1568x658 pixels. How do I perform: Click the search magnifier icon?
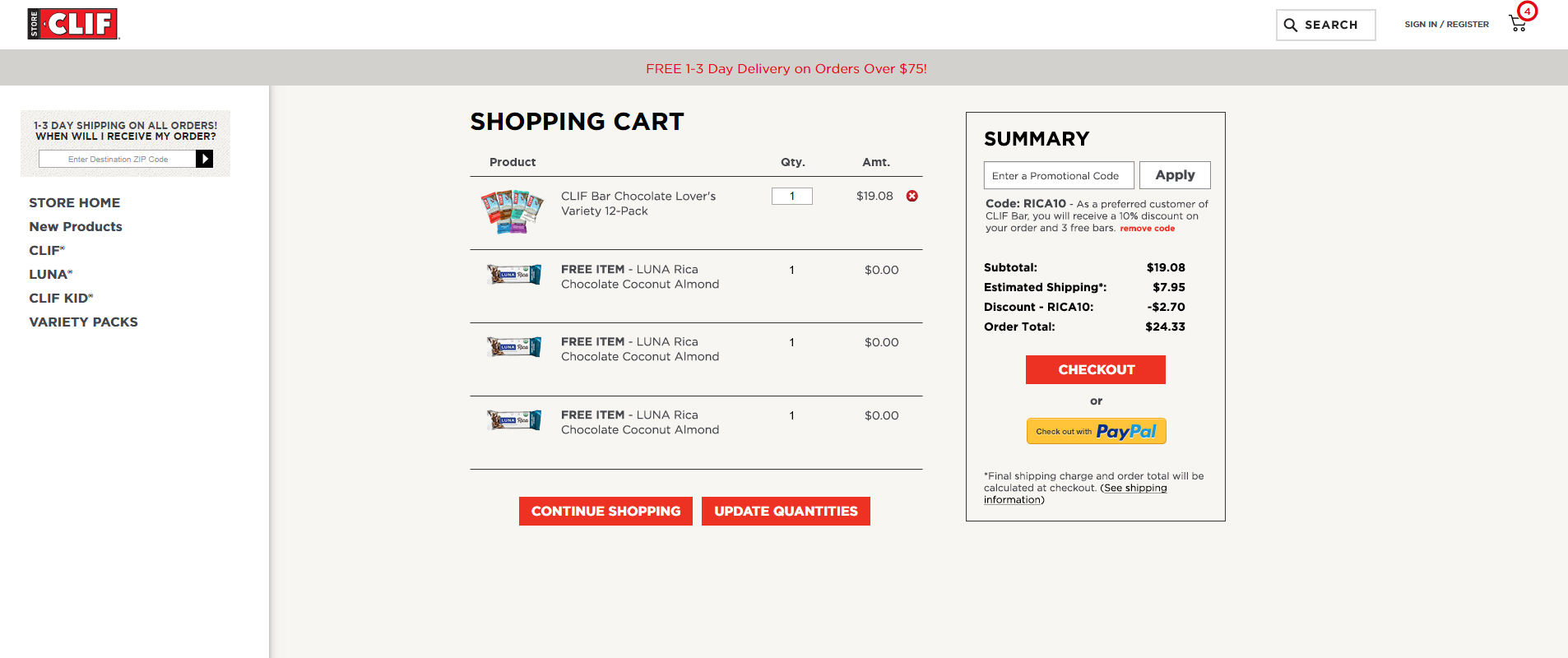pos(1291,25)
